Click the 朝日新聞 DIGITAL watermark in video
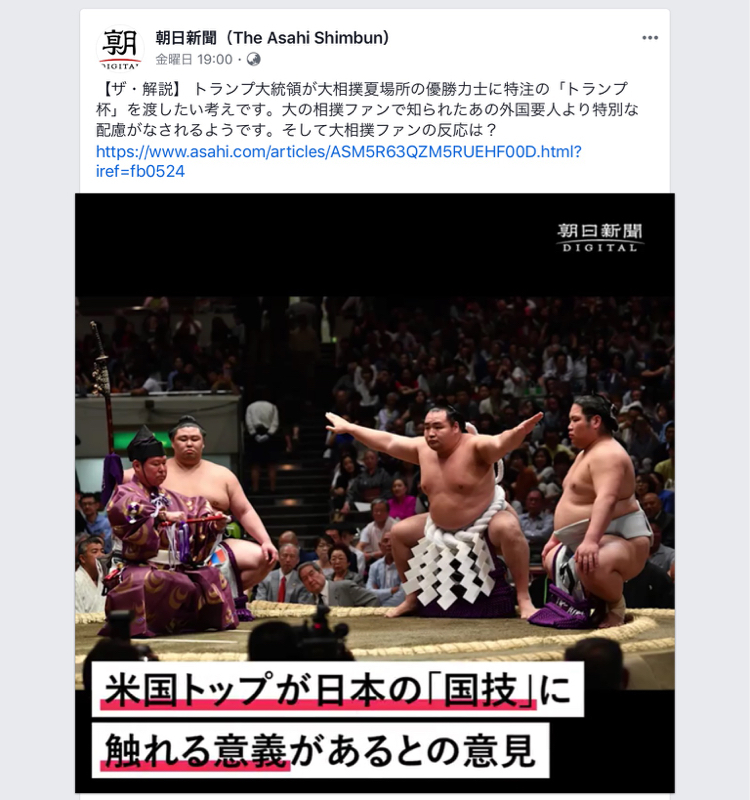The width and height of the screenshot is (750, 800). coord(599,237)
